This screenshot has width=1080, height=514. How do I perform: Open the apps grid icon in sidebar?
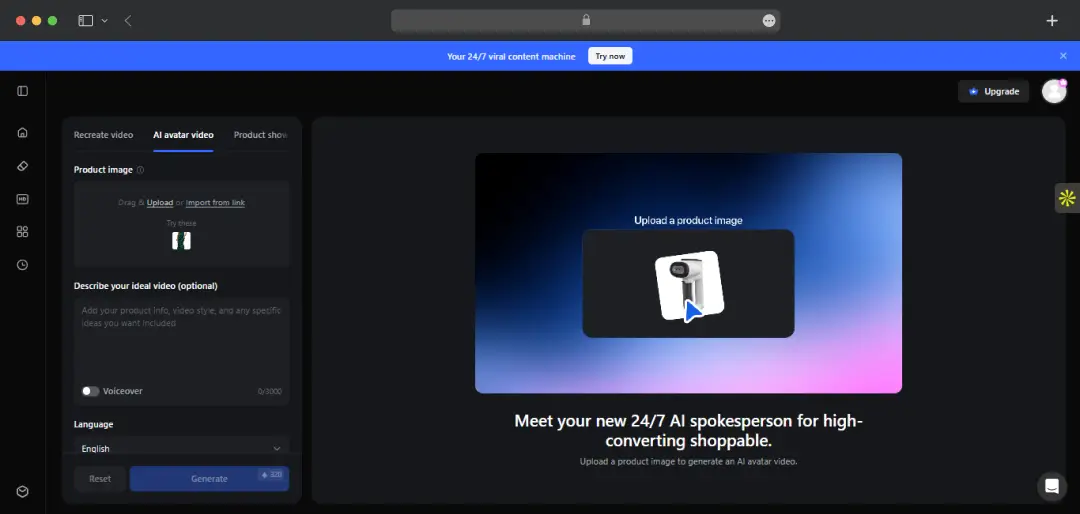click(x=23, y=232)
